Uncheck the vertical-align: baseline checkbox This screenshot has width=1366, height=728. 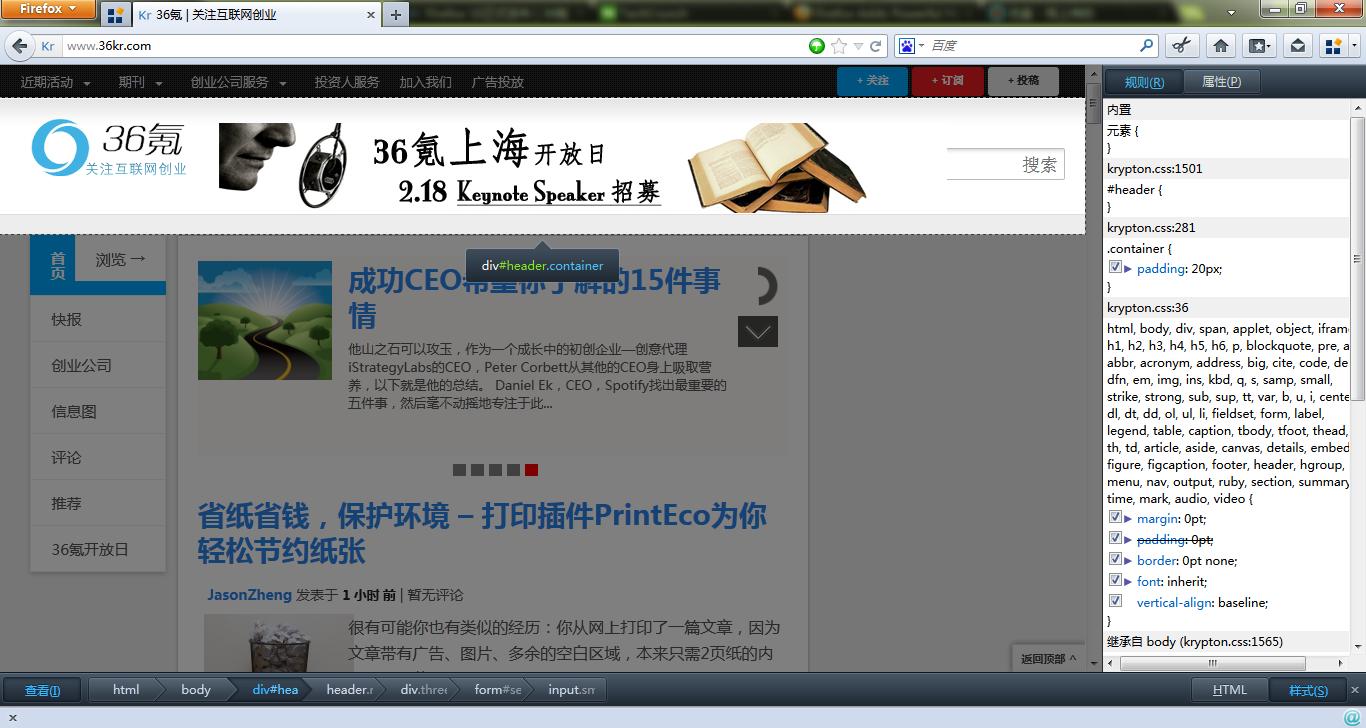[1115, 601]
